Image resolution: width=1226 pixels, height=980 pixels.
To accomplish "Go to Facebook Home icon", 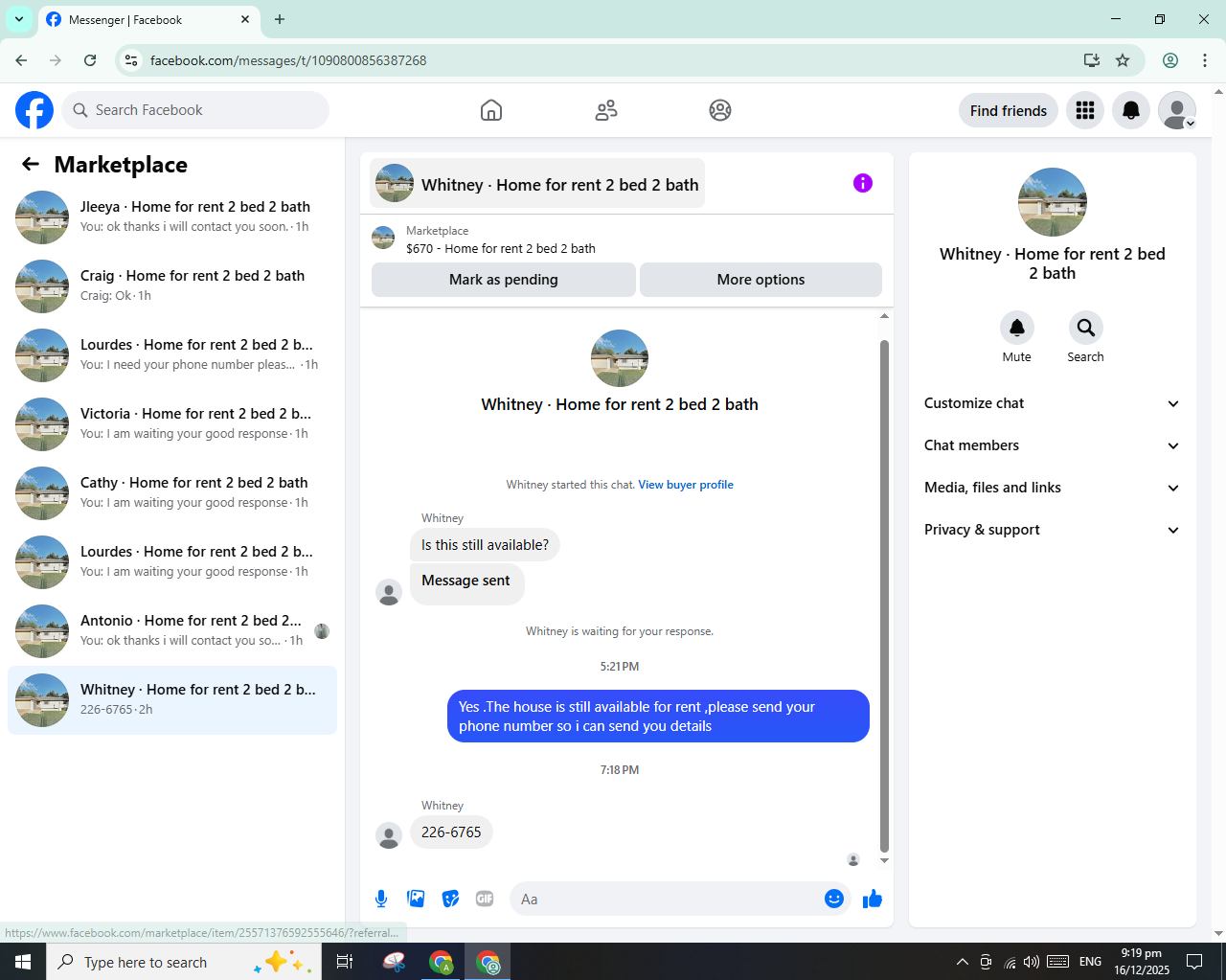I will click(x=491, y=110).
